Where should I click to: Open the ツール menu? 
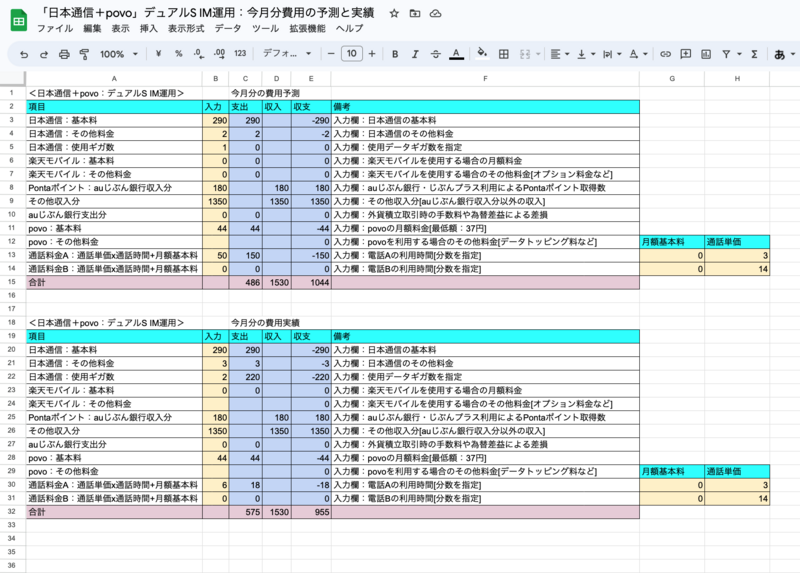click(265, 29)
